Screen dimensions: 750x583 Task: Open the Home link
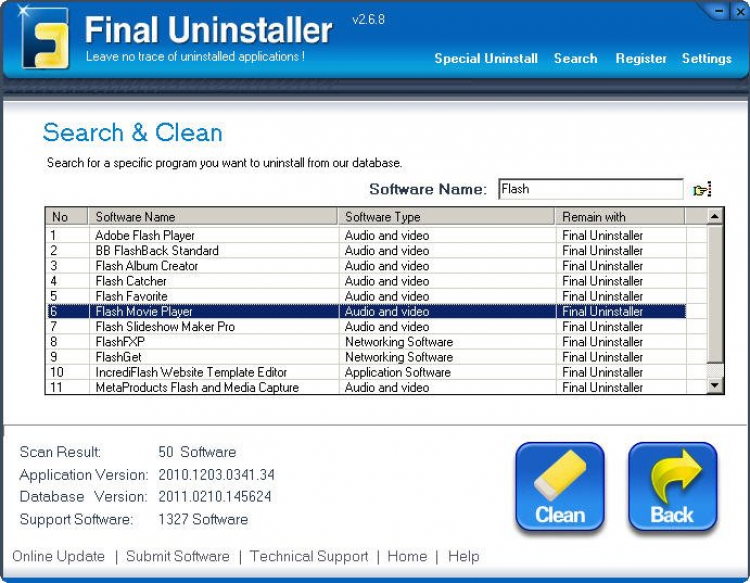pyautogui.click(x=407, y=556)
